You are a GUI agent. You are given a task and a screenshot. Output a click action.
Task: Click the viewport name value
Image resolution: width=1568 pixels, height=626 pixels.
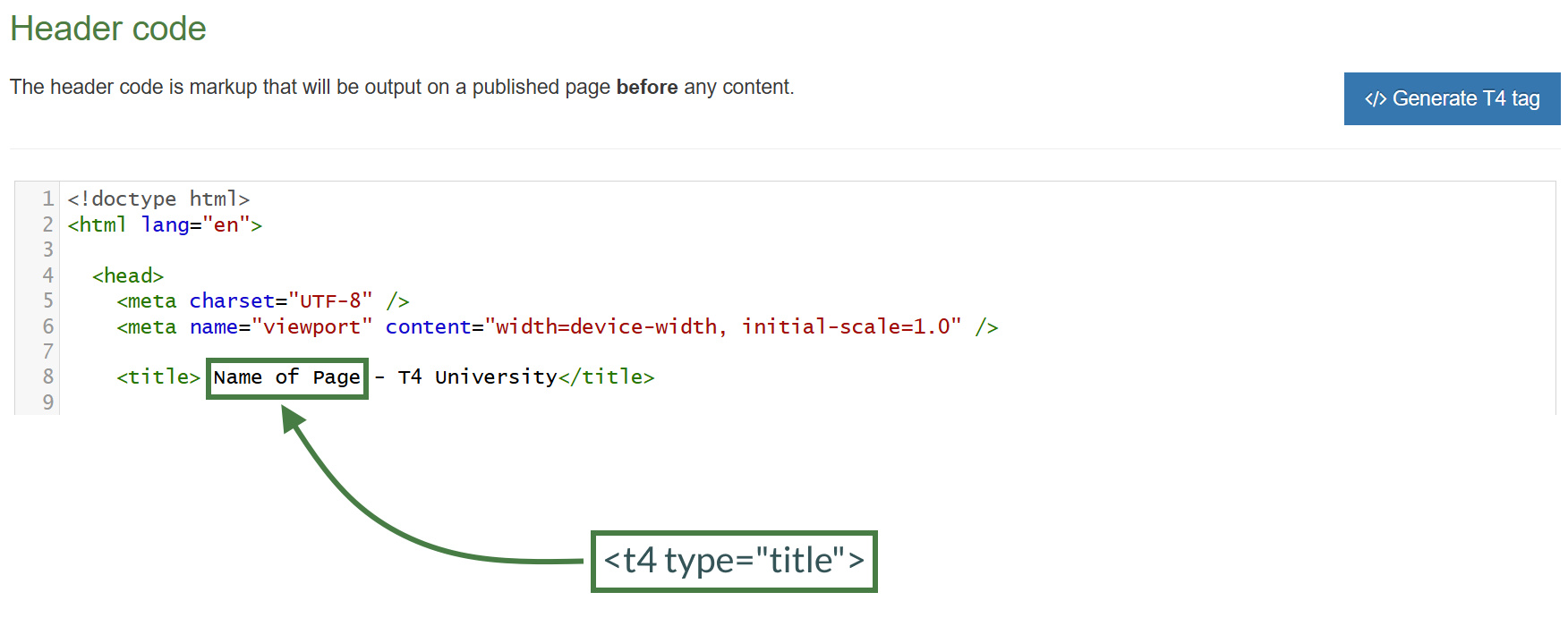point(312,326)
